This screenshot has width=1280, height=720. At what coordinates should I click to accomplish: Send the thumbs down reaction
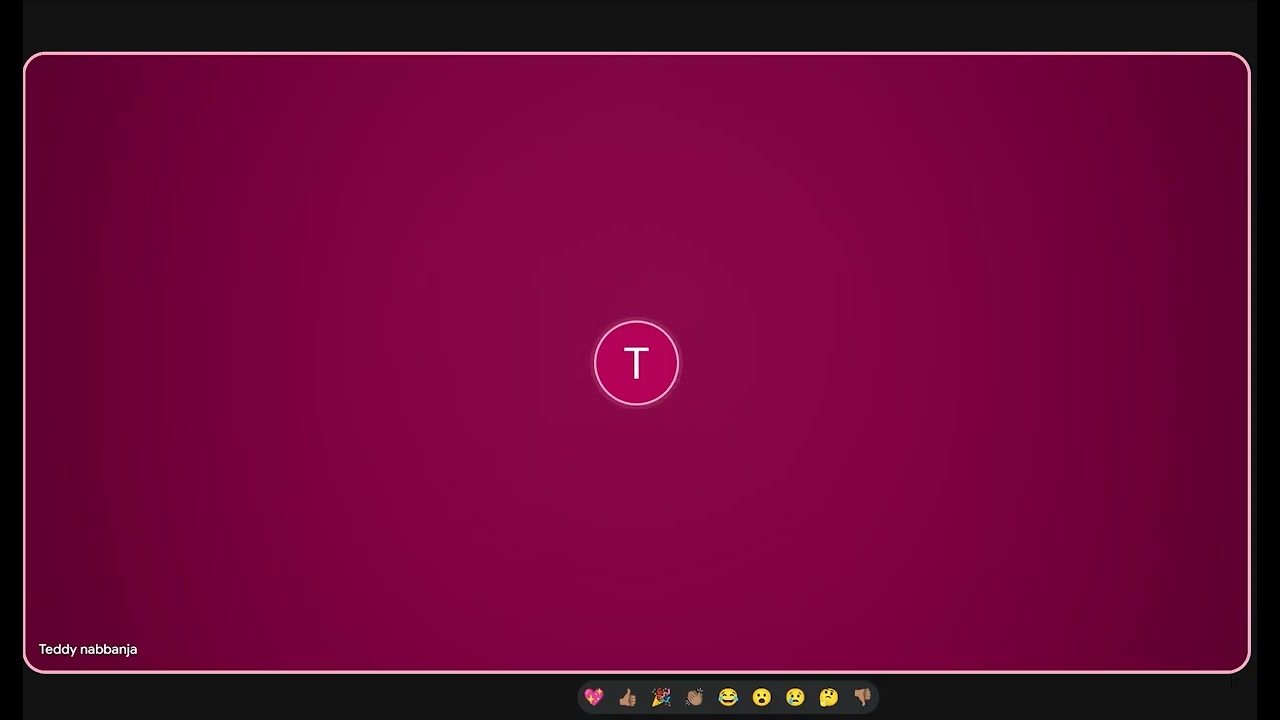tap(862, 697)
